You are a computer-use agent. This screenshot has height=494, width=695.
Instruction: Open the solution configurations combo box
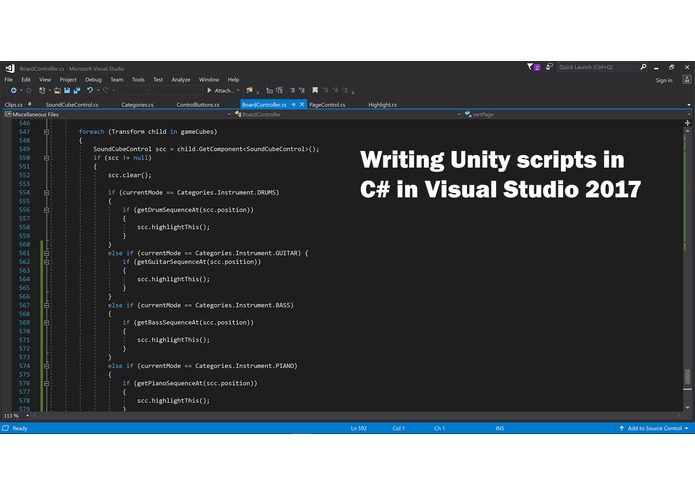[x=135, y=90]
